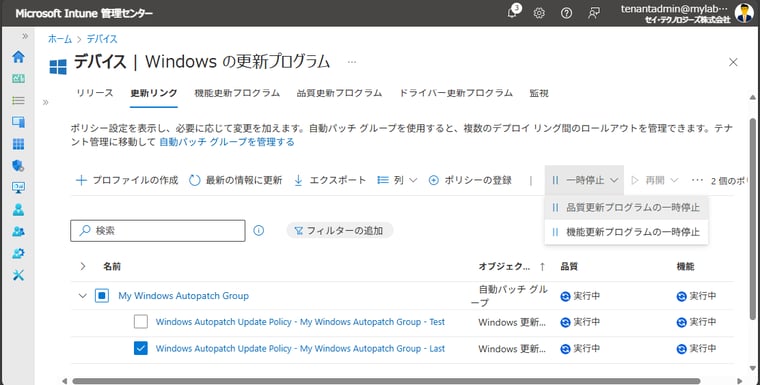Open My Windows Autopatch Group link
Viewport: 760px width, 385px height.
(184, 296)
